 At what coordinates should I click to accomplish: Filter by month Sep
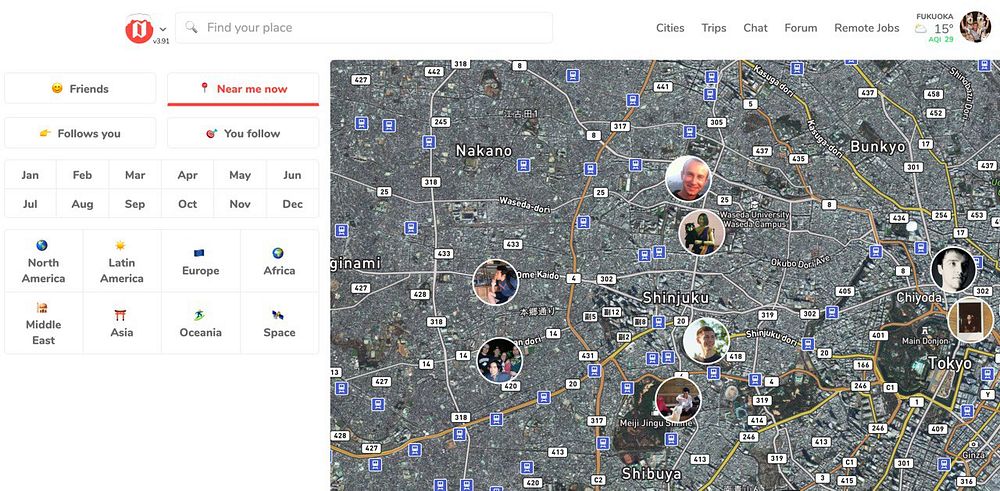(x=135, y=204)
